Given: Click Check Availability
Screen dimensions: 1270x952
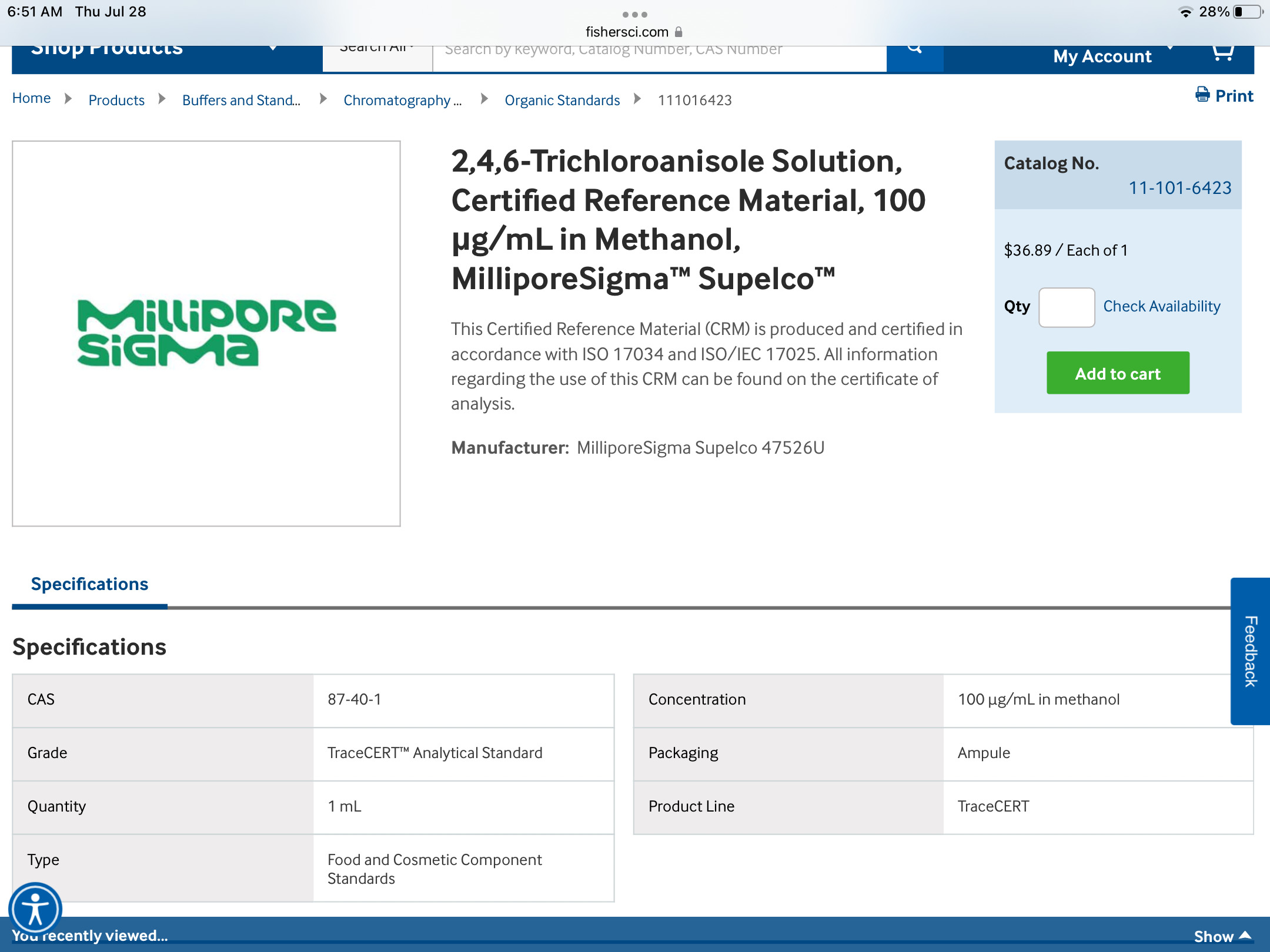Looking at the screenshot, I should (1162, 306).
